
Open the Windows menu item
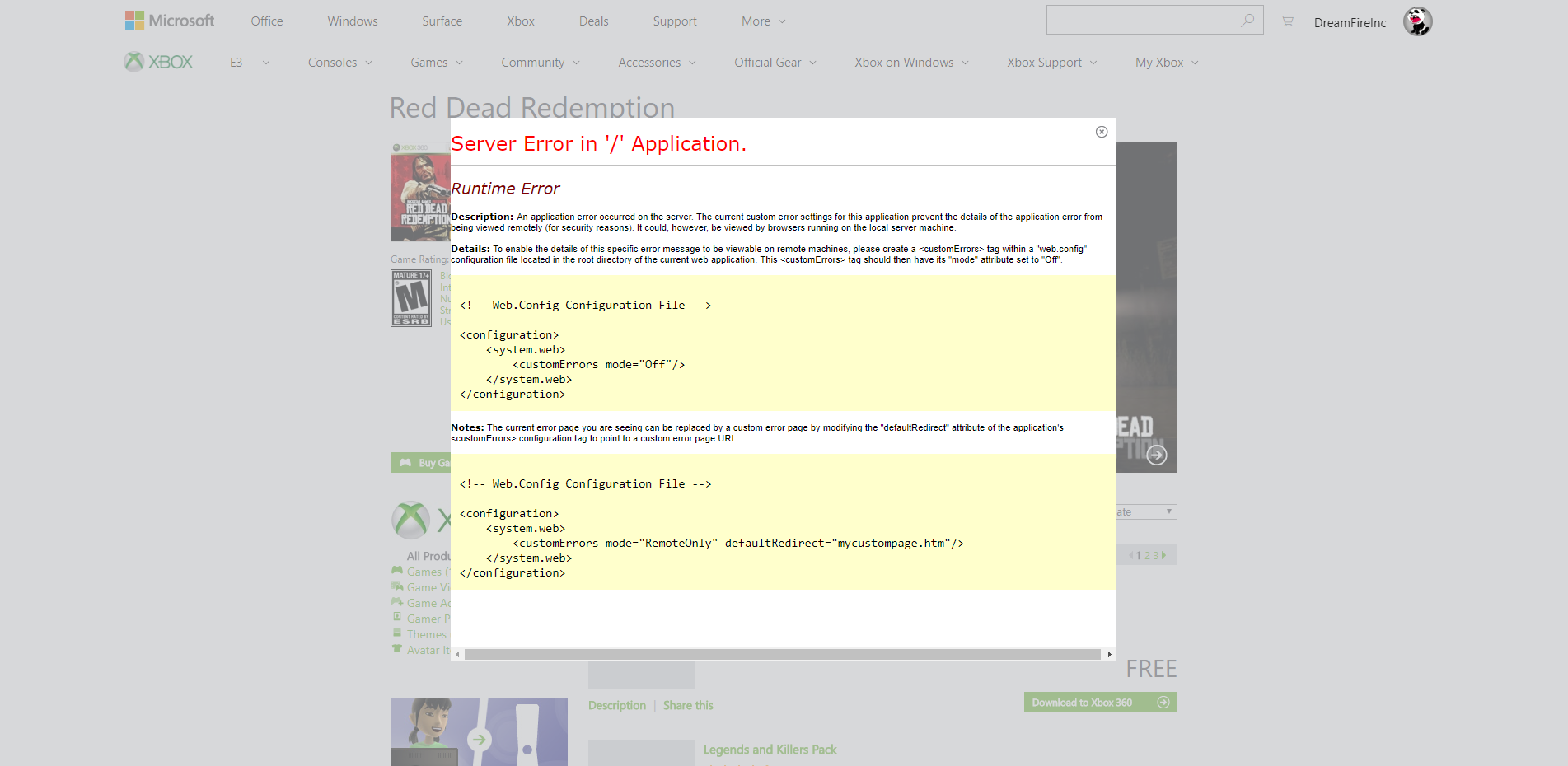353,21
